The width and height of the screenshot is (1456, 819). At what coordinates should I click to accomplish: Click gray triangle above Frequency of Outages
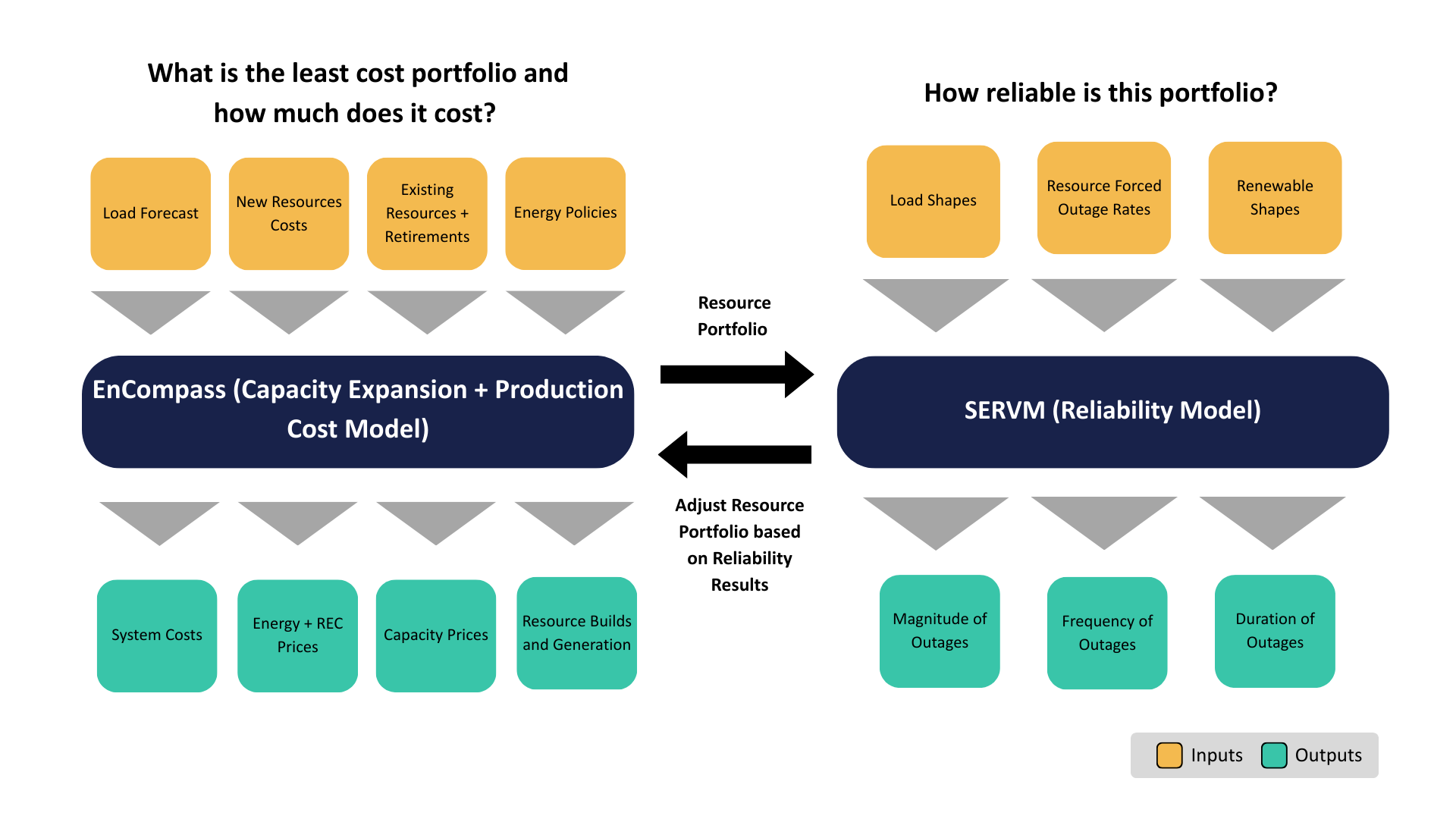coord(1104,519)
